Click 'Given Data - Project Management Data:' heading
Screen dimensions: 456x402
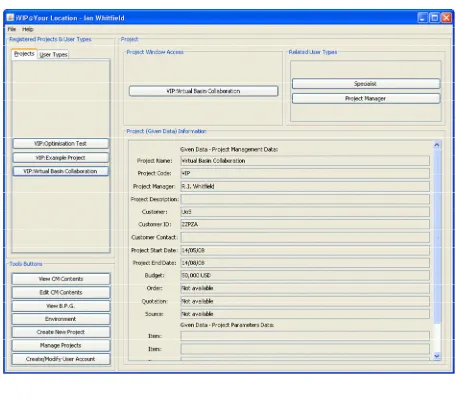pos(229,150)
